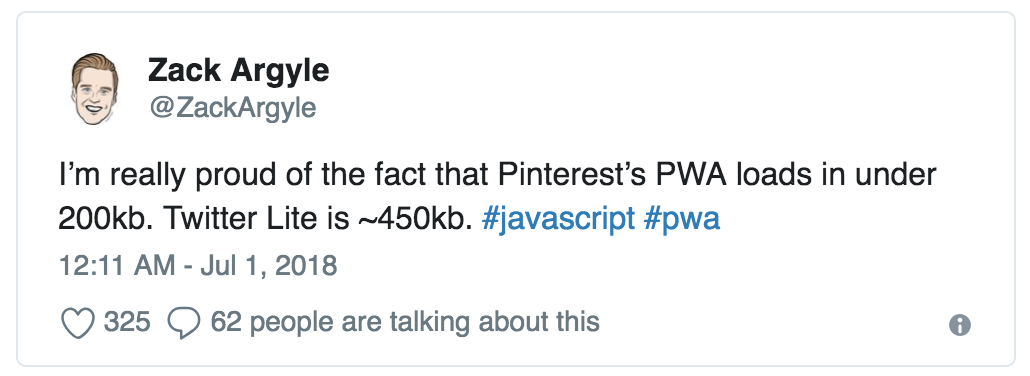View Zack Argyle's cartoon avatar

[x=95, y=89]
